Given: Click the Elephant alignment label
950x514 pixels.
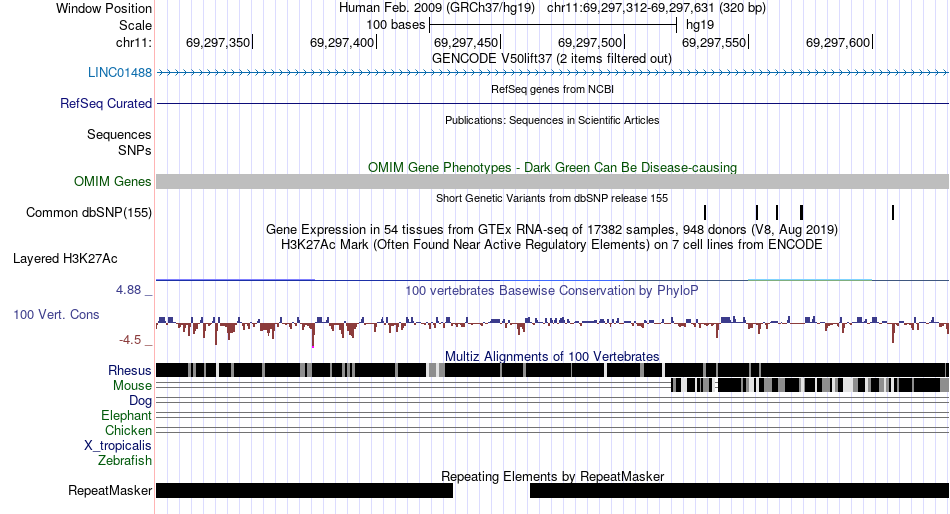Looking at the screenshot, I should point(126,416).
